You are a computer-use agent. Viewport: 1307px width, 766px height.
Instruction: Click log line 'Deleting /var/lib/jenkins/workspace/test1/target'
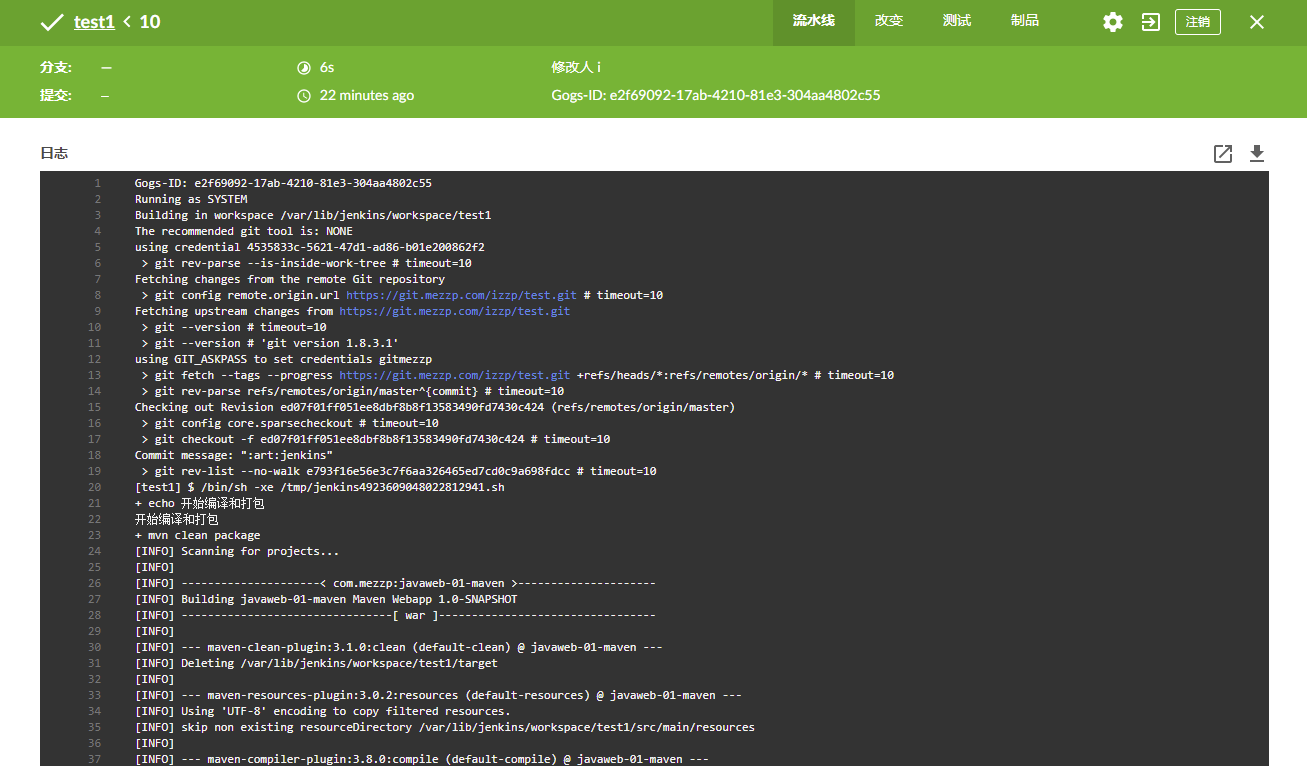tap(316, 663)
